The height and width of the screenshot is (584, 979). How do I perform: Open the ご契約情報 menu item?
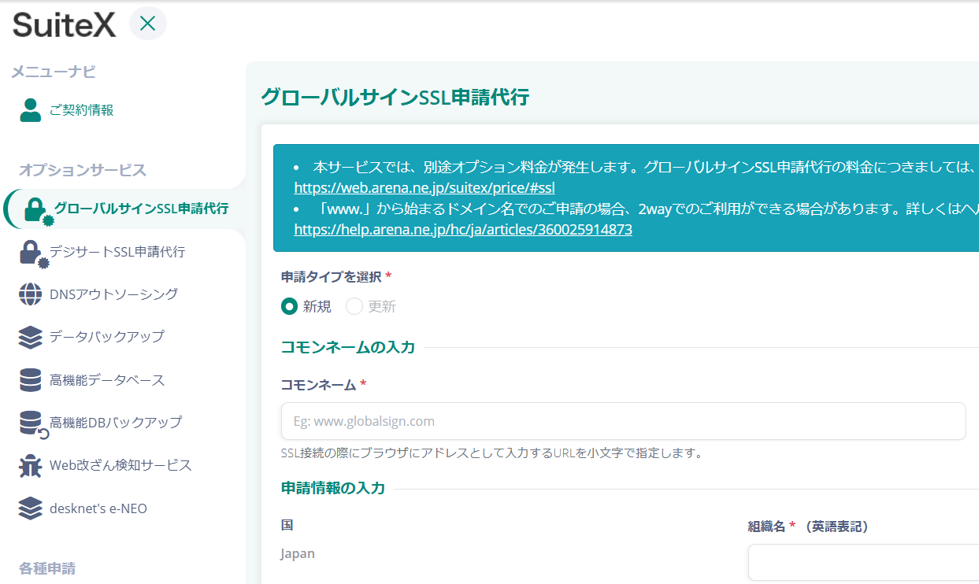(82, 111)
